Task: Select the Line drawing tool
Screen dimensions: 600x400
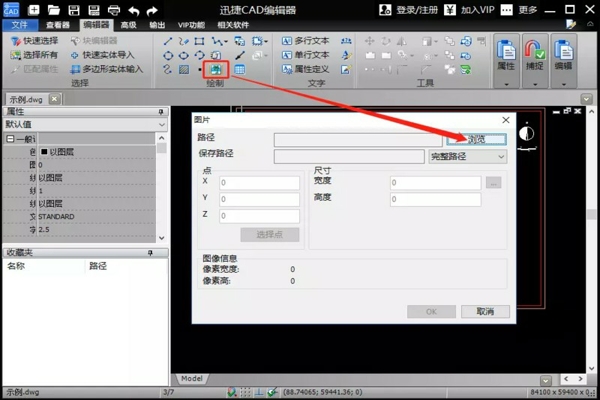Action: pyautogui.click(x=168, y=41)
